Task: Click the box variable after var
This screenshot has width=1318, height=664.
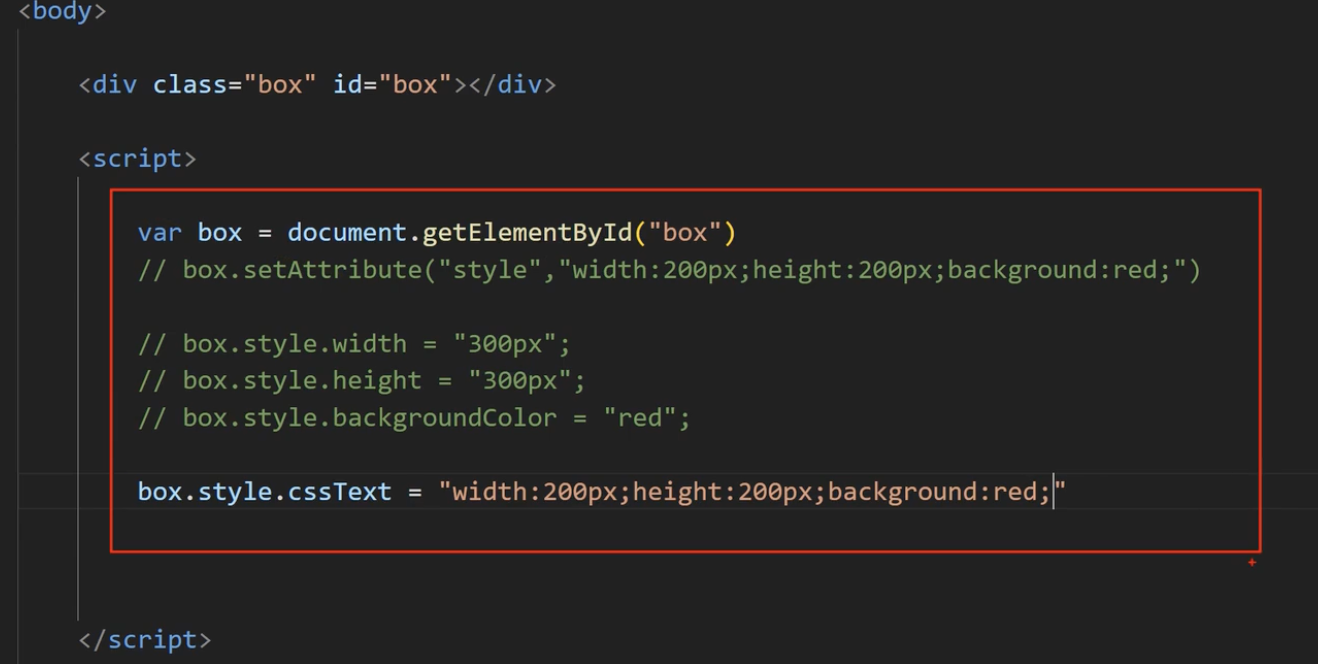Action: tap(220, 233)
